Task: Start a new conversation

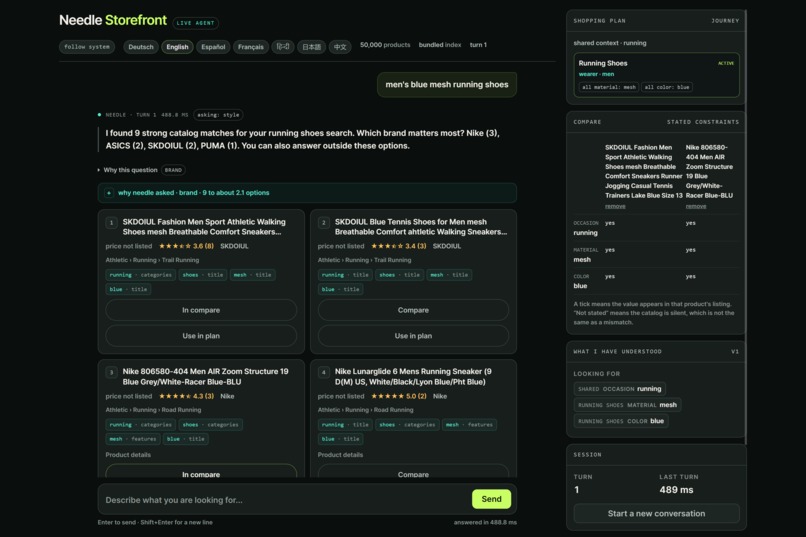Action: click(x=656, y=513)
